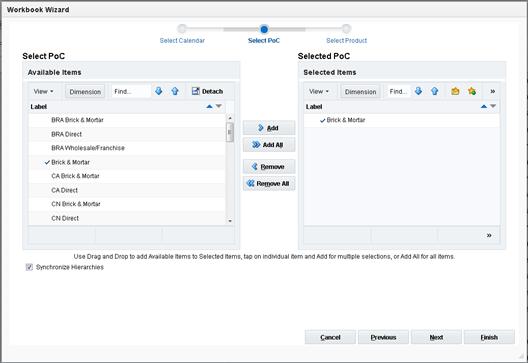Click the star add-favorite icon in Selected Items toolbar
Viewport: 528px width, 363px height.
pos(472,91)
